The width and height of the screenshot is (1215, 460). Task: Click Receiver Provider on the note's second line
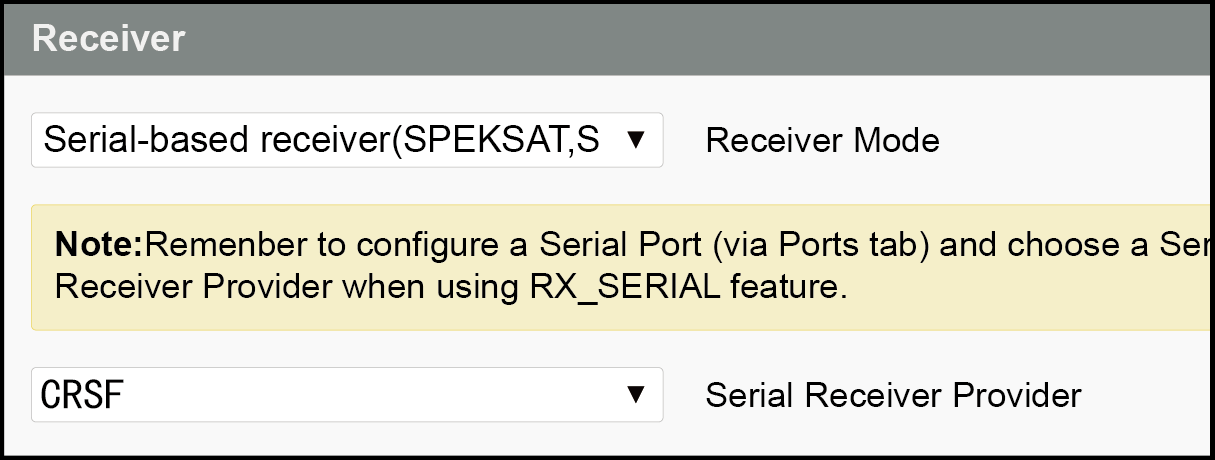[193, 288]
